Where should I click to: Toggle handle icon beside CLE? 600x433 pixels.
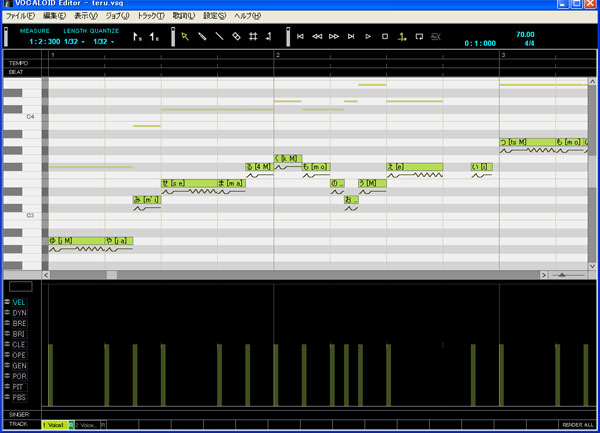[7, 344]
